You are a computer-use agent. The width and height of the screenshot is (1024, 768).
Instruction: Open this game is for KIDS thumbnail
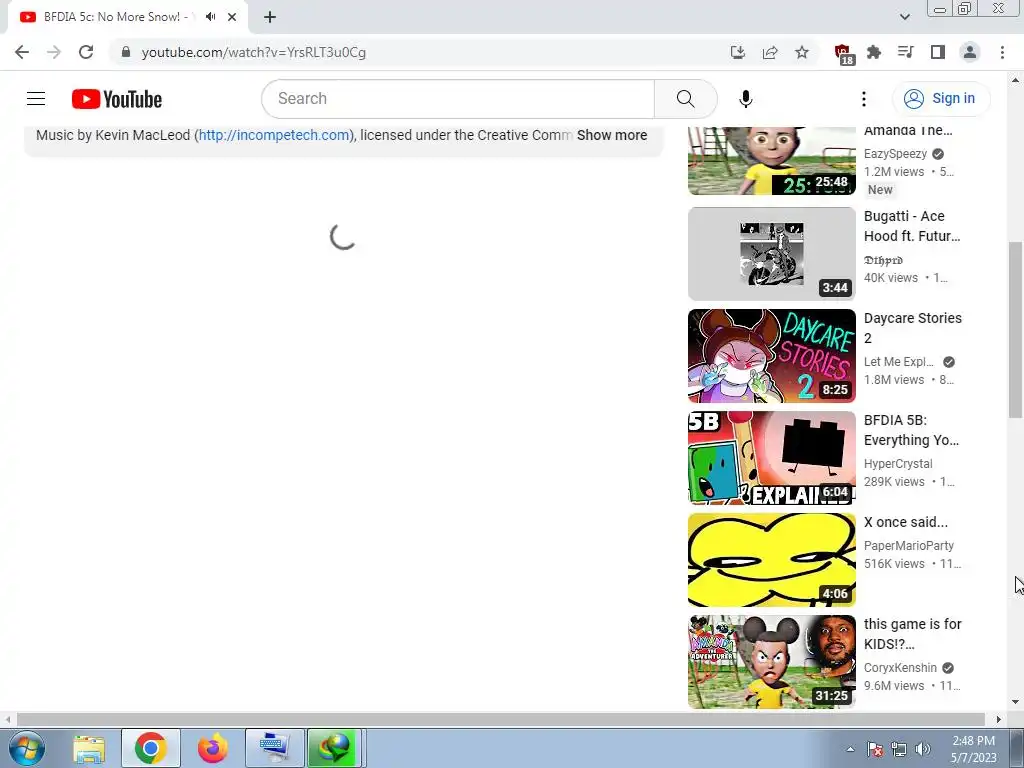coord(771,661)
